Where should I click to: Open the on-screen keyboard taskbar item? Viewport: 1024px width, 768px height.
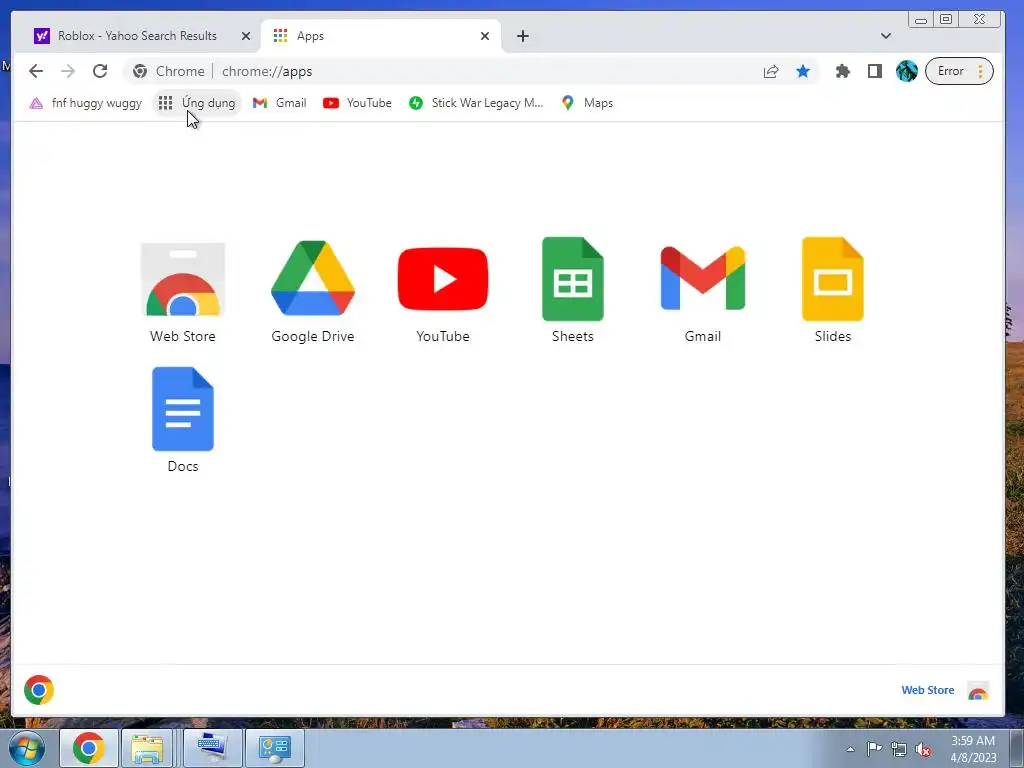pyautogui.click(x=213, y=748)
